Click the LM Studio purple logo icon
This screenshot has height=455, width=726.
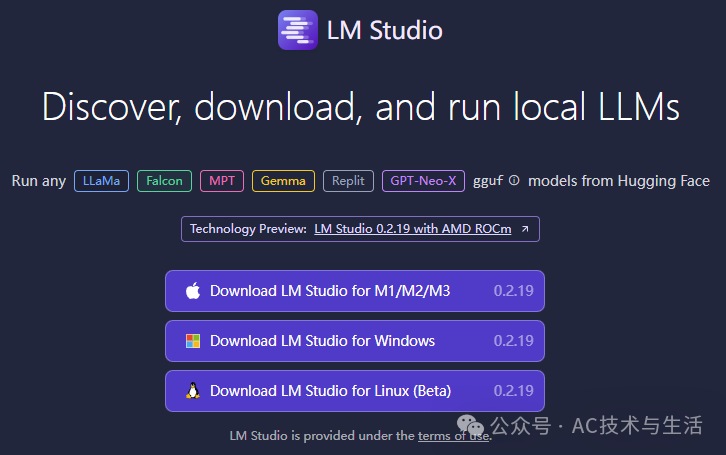pos(298,30)
